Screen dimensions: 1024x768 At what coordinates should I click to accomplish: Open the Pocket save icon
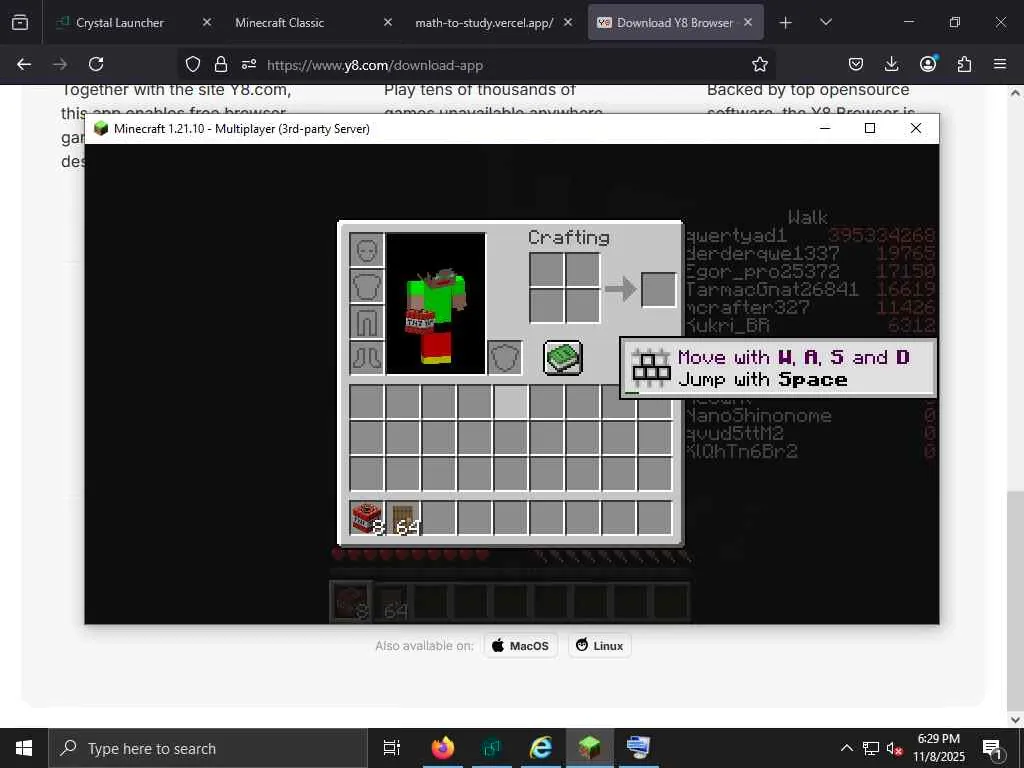coord(856,64)
